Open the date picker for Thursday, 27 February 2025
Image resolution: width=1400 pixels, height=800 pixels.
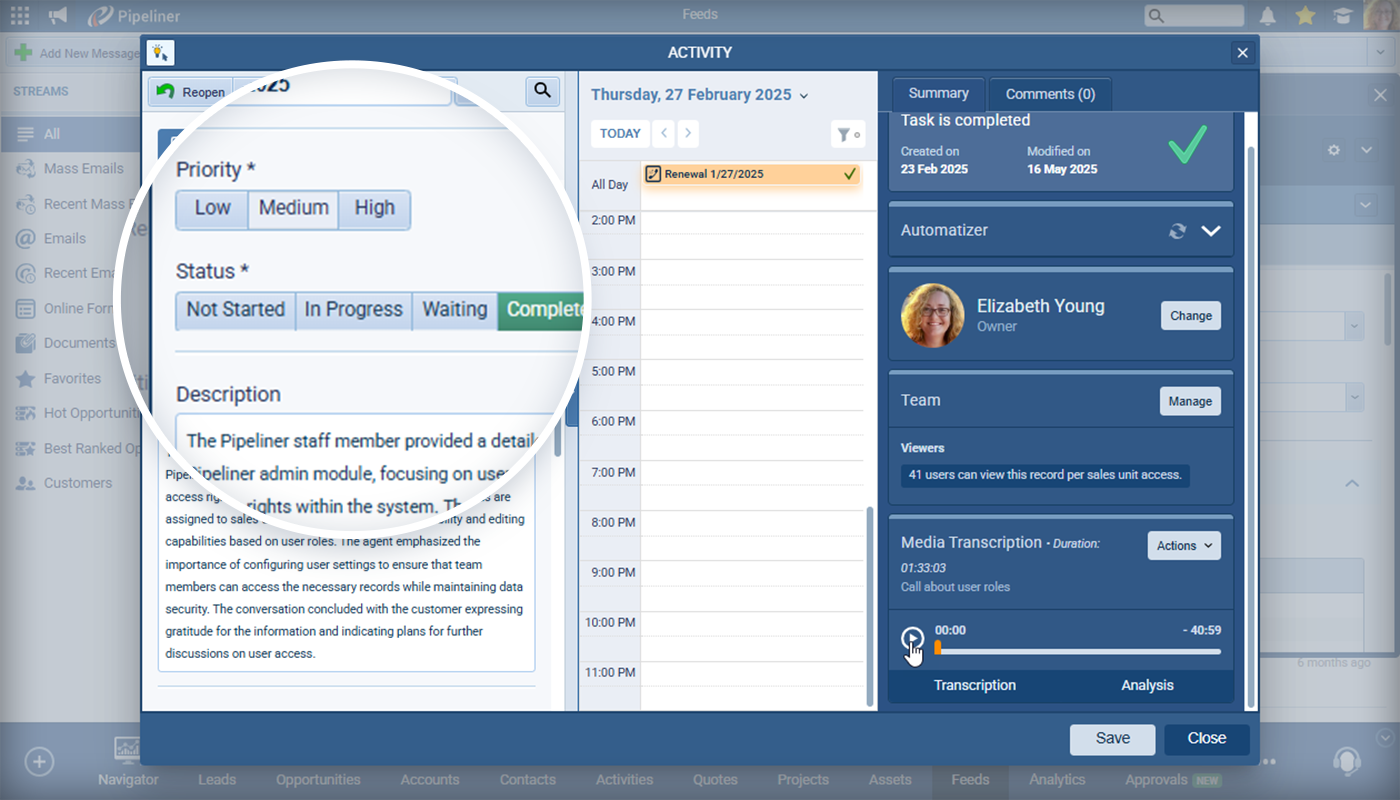(700, 95)
